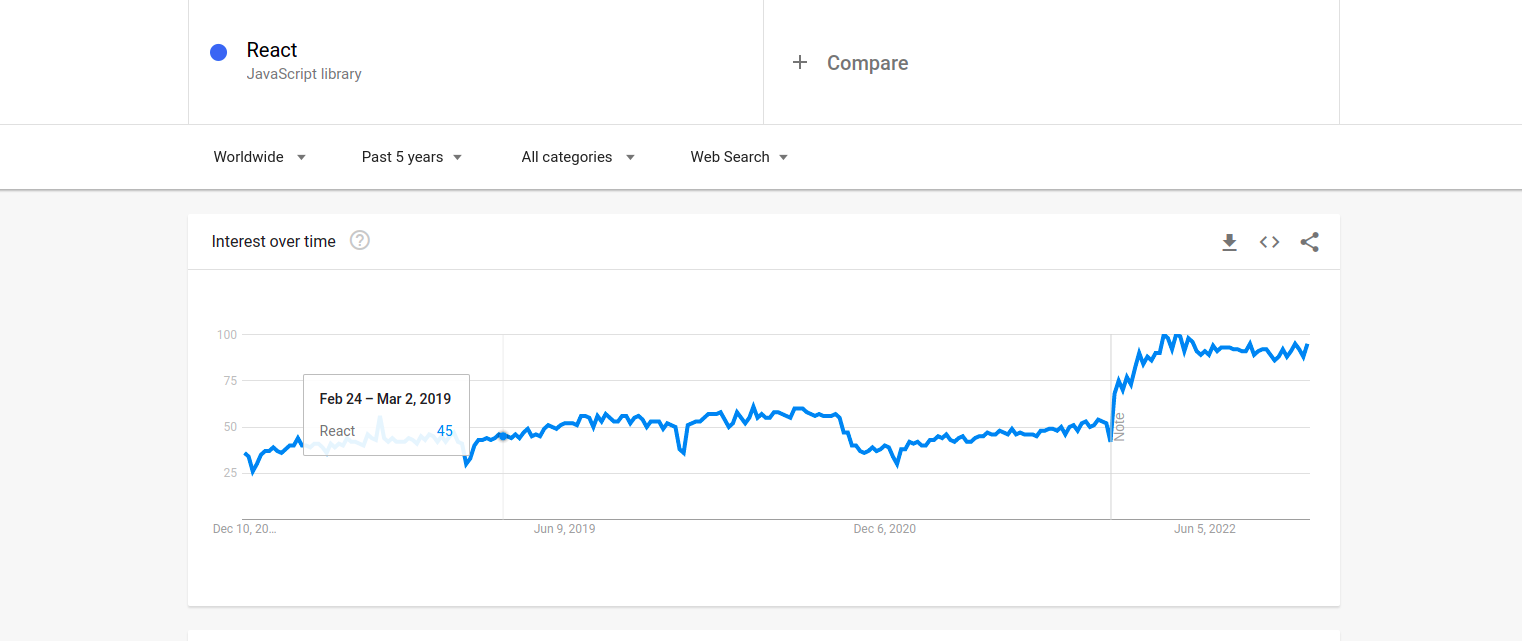
Task: Click the JavaScript library subtitle
Action: 304,74
